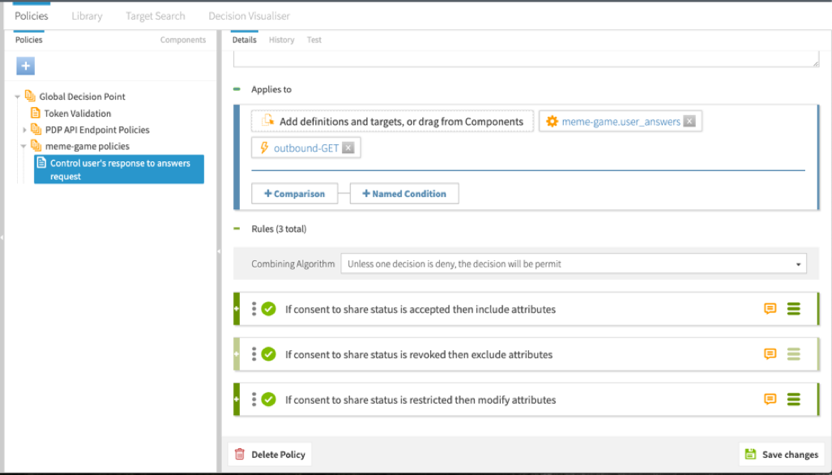Toggle green check on revoked consent rule

point(269,354)
